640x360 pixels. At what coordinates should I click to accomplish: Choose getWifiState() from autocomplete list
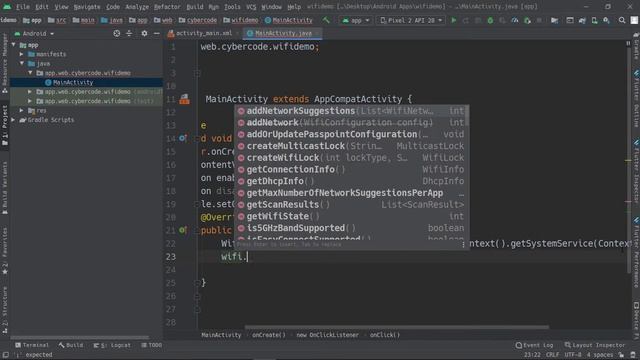point(351,216)
